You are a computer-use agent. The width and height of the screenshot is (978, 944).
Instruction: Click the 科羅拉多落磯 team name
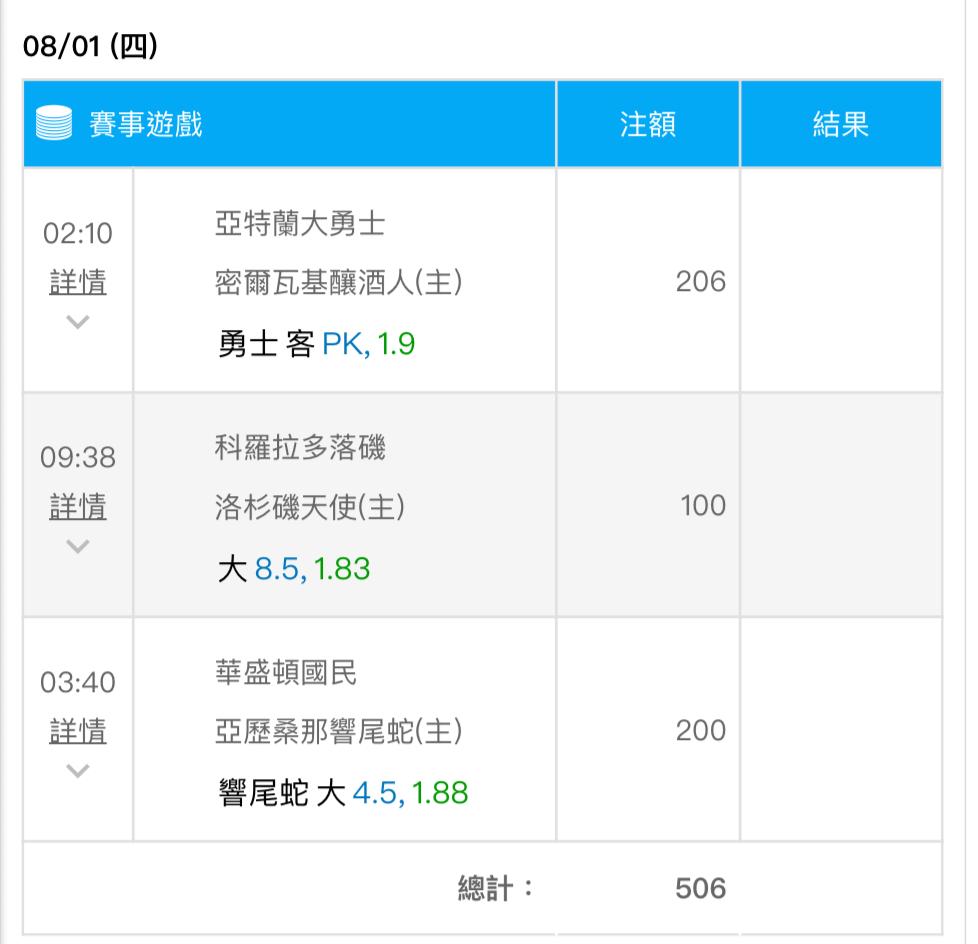coord(300,447)
